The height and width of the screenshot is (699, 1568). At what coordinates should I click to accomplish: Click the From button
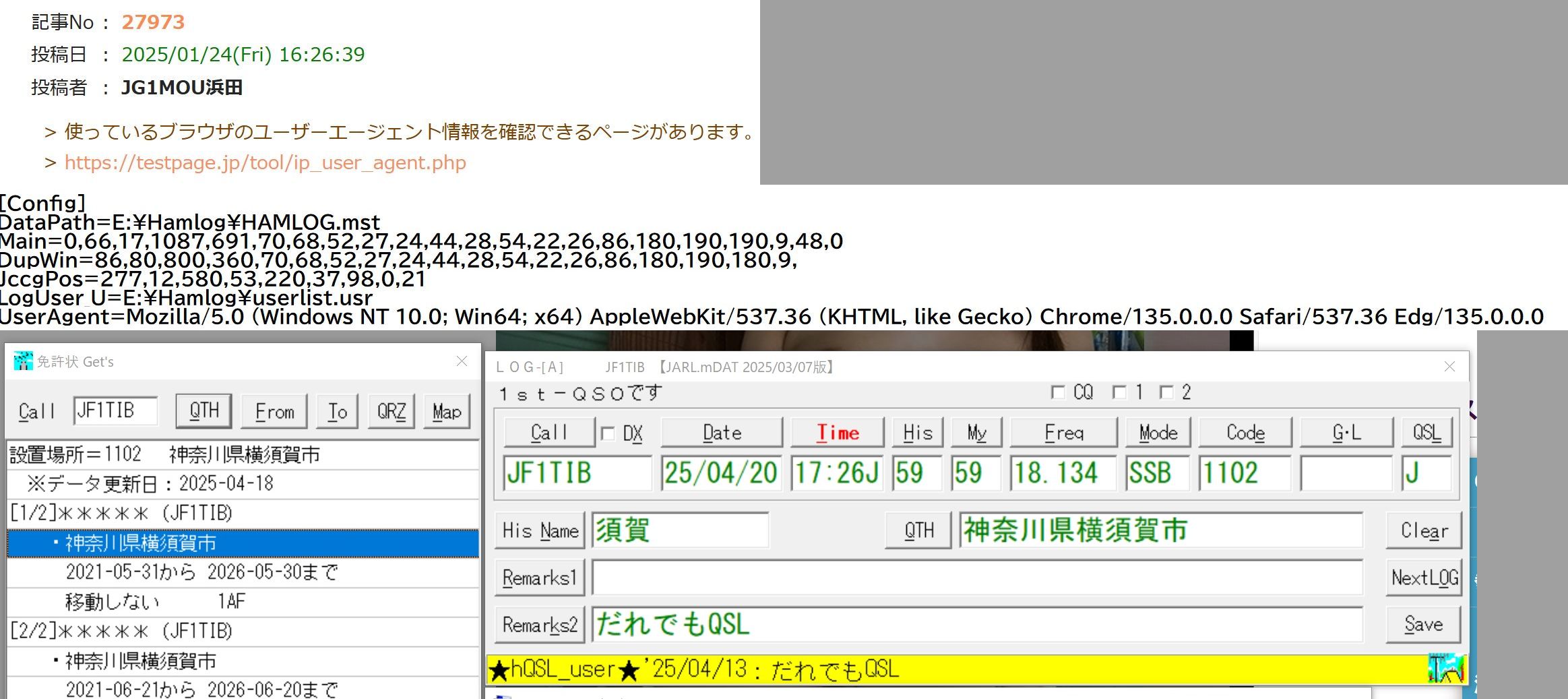(275, 411)
